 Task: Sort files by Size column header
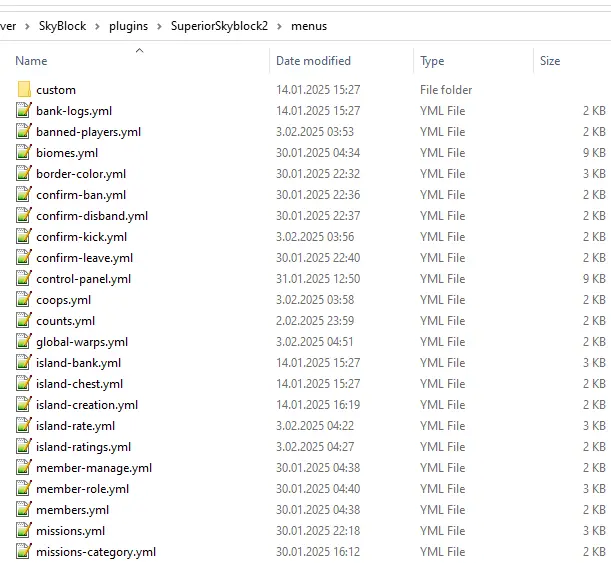[550, 61]
